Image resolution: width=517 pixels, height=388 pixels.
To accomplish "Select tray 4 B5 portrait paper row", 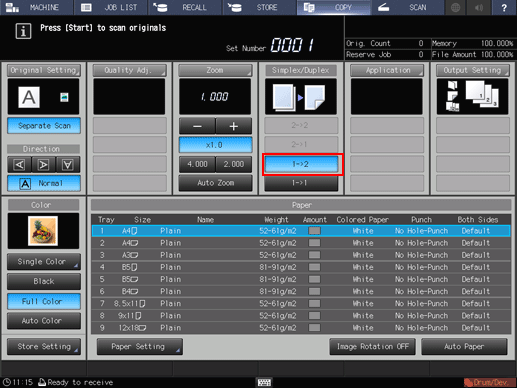I will [x=301, y=267].
